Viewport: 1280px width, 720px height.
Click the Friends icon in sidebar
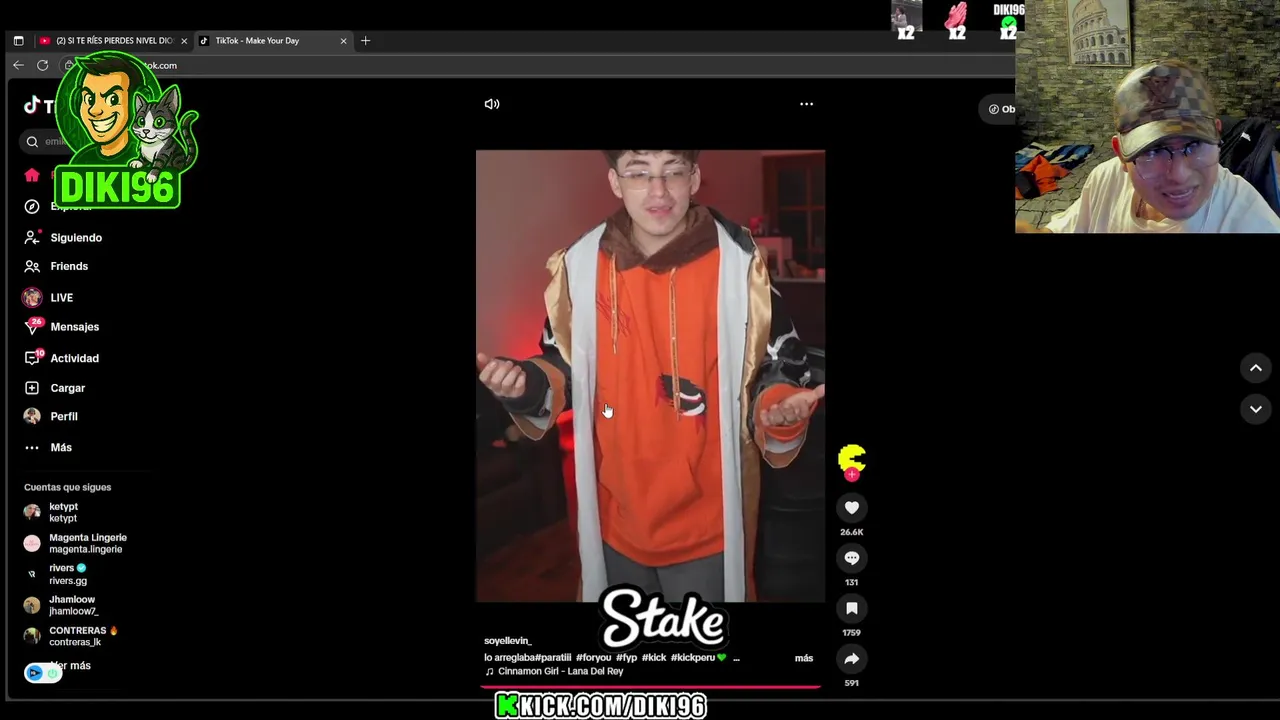tap(32, 266)
